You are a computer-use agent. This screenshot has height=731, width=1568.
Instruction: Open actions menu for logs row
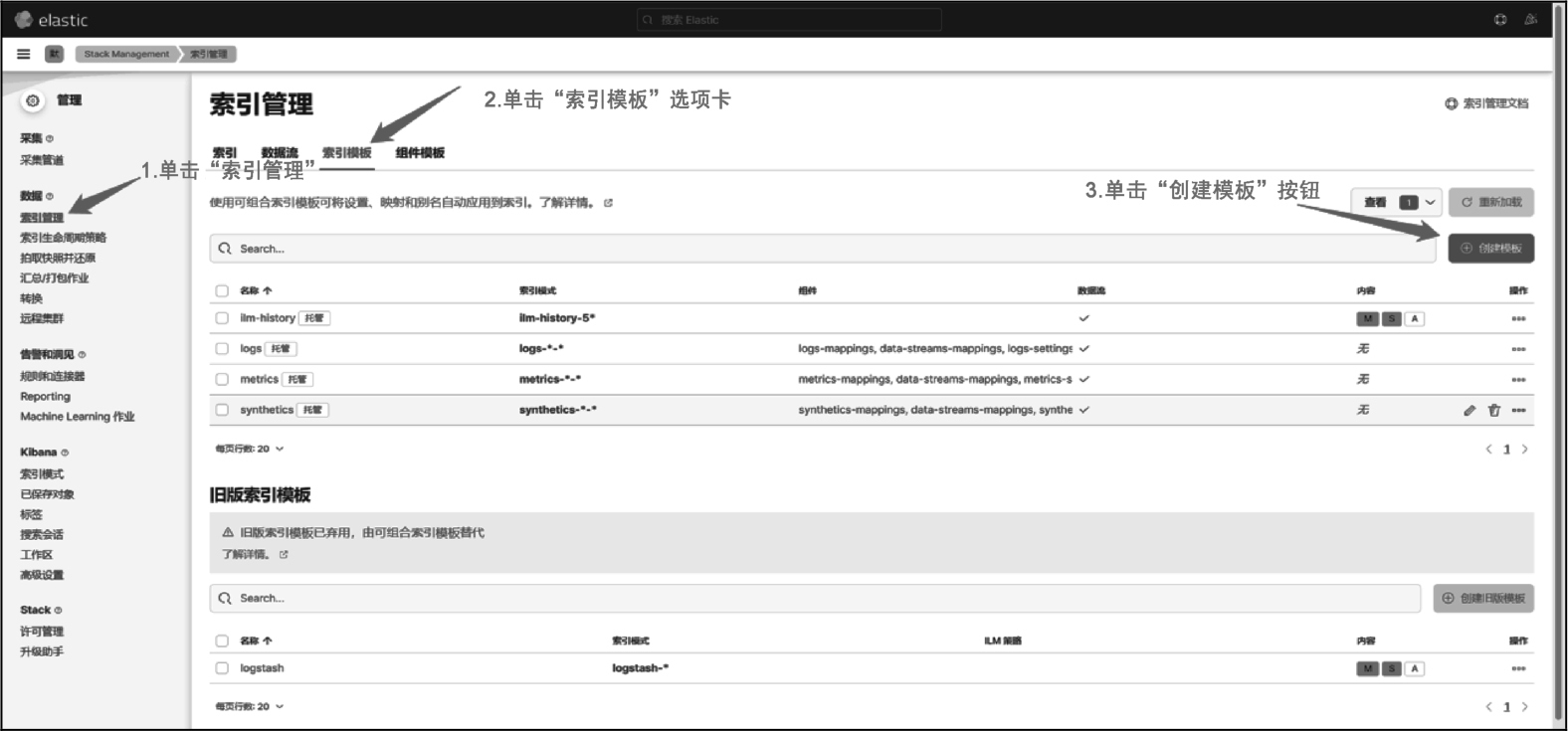1518,349
